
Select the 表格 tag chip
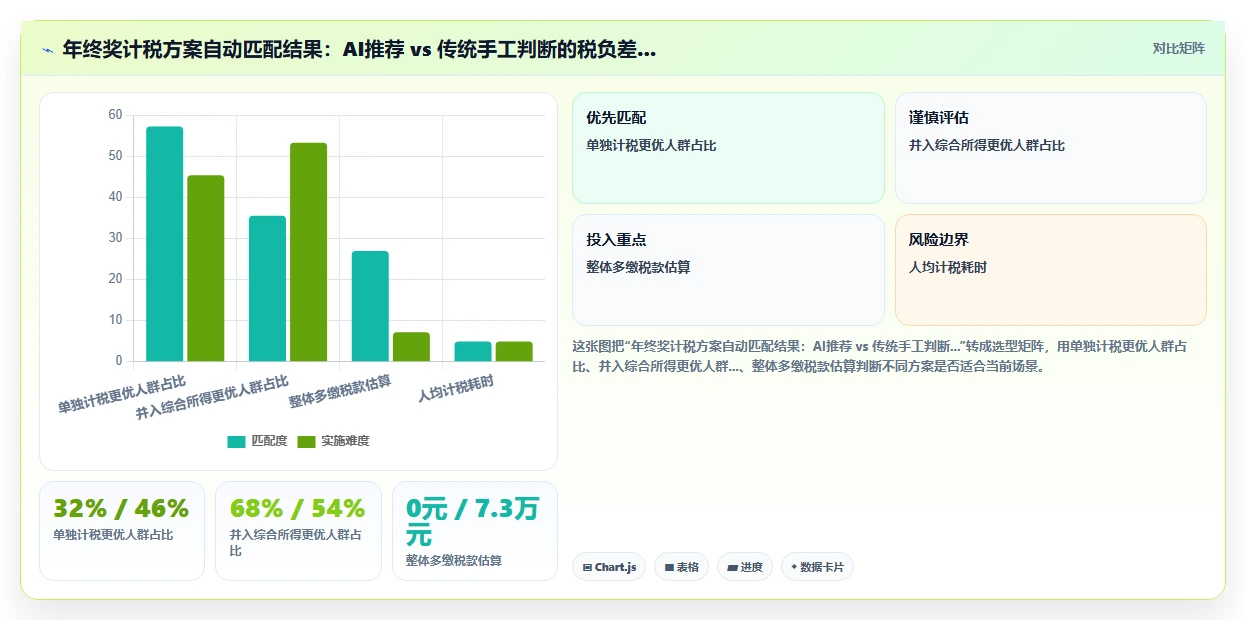(681, 567)
